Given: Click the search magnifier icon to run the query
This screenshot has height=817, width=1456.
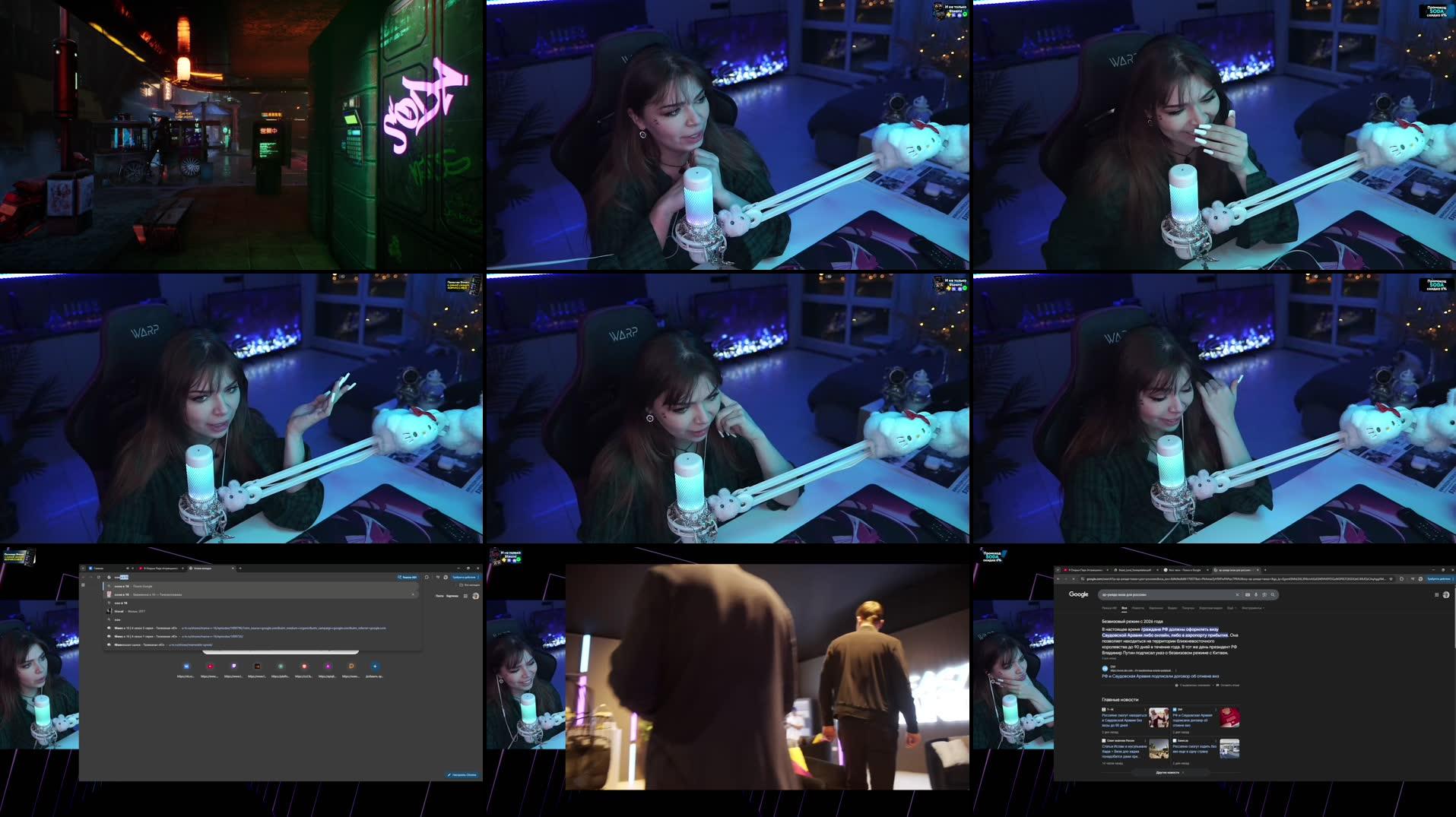Looking at the screenshot, I should (x=1273, y=594).
